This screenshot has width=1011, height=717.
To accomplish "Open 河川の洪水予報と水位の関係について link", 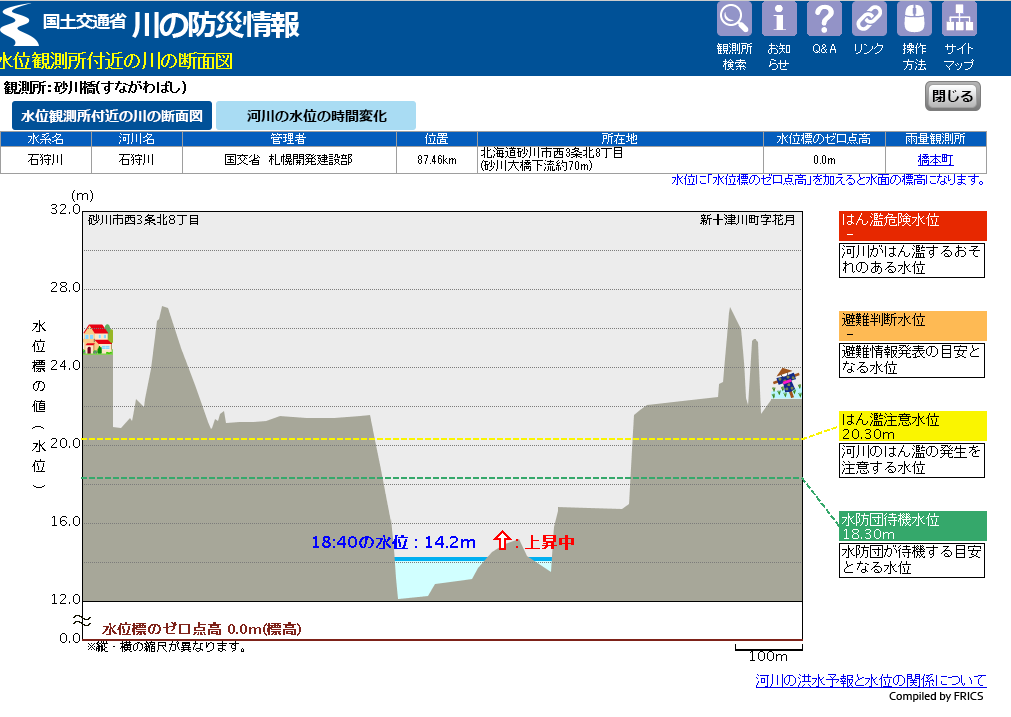I will click(x=870, y=681).
